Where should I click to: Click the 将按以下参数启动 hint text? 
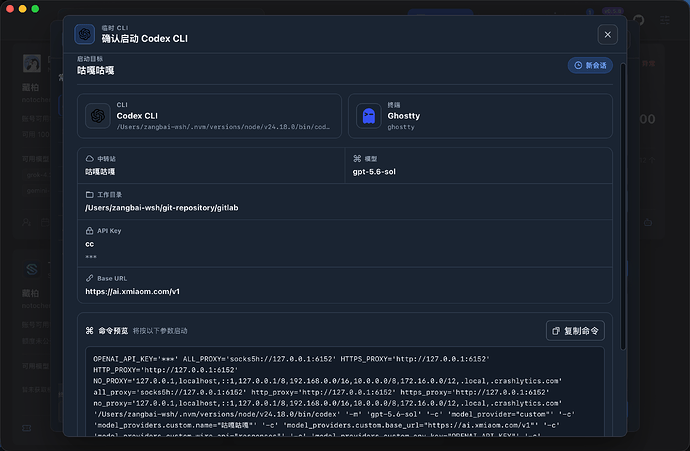click(x=160, y=331)
